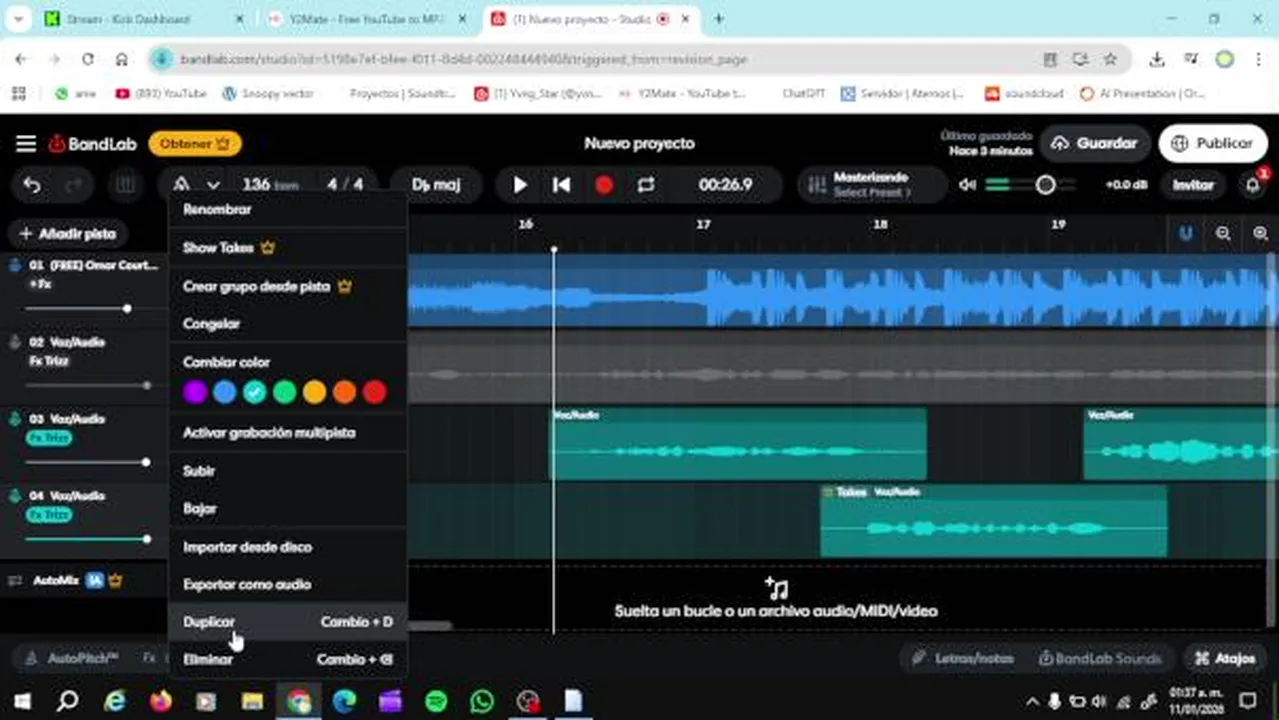Open the BandLab hamburger menu
Image resolution: width=1279 pixels, height=720 pixels.
click(x=26, y=143)
